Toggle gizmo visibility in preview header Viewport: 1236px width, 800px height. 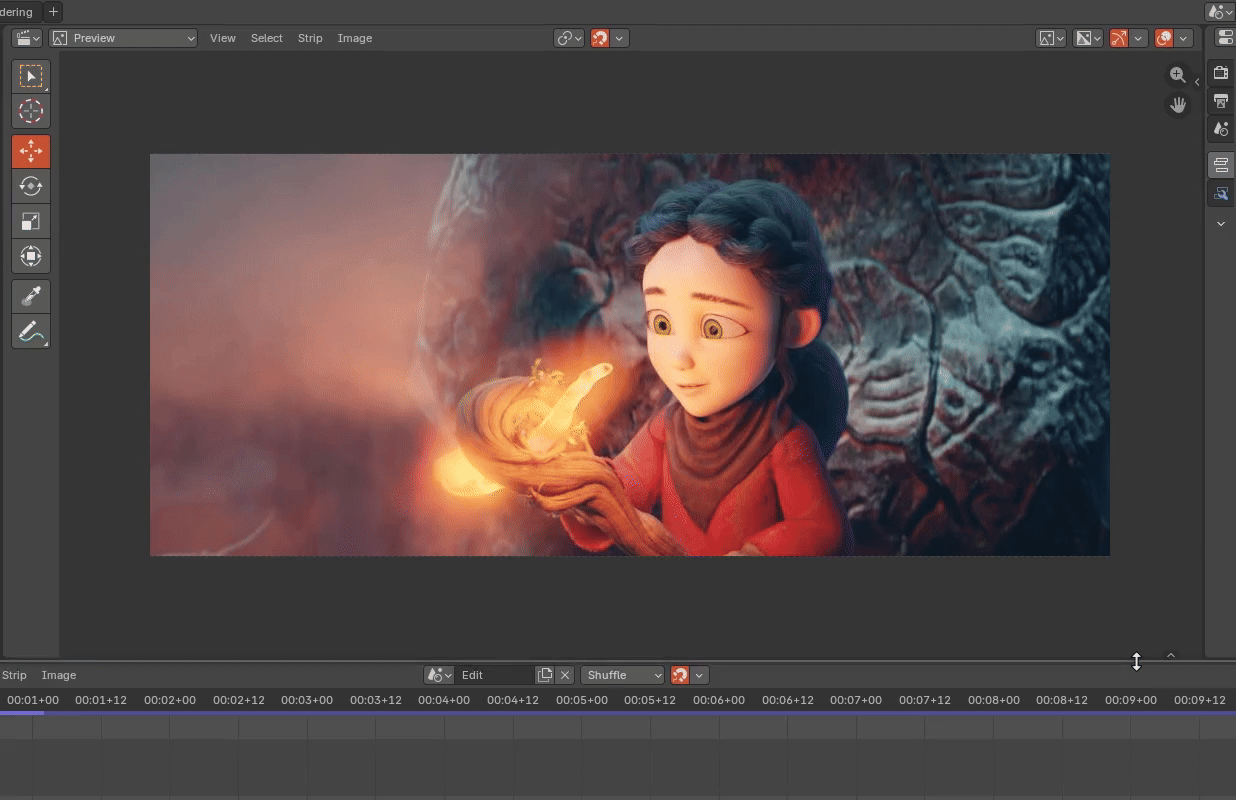pos(1119,38)
